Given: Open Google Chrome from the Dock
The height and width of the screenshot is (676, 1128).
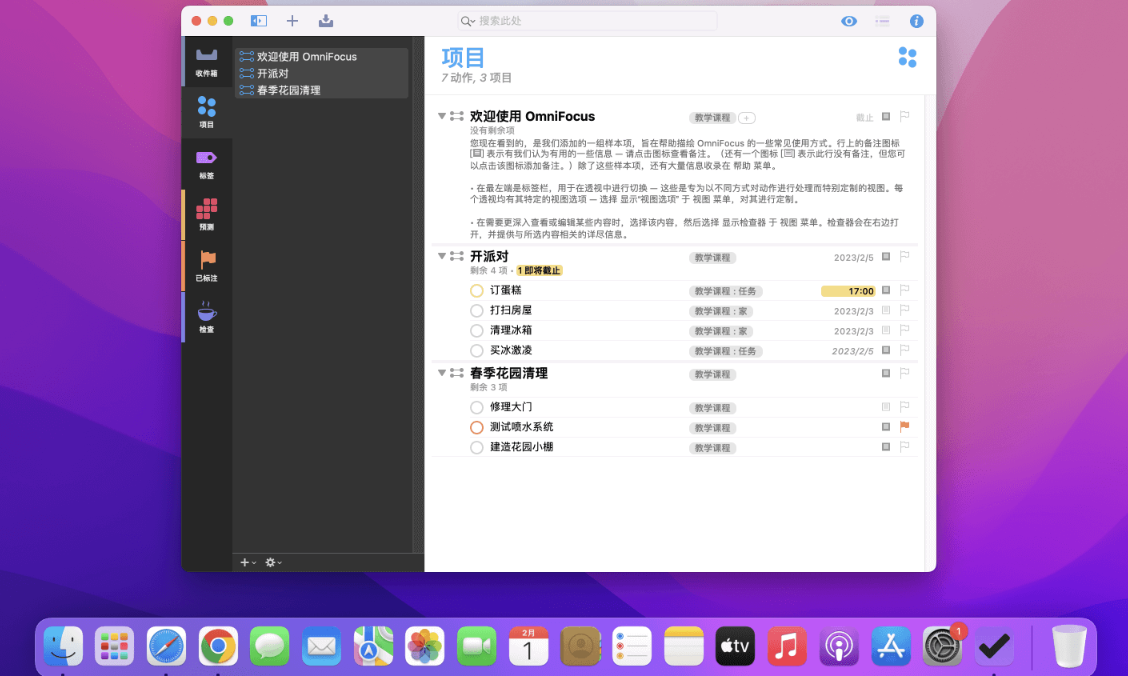Looking at the screenshot, I should click(218, 646).
